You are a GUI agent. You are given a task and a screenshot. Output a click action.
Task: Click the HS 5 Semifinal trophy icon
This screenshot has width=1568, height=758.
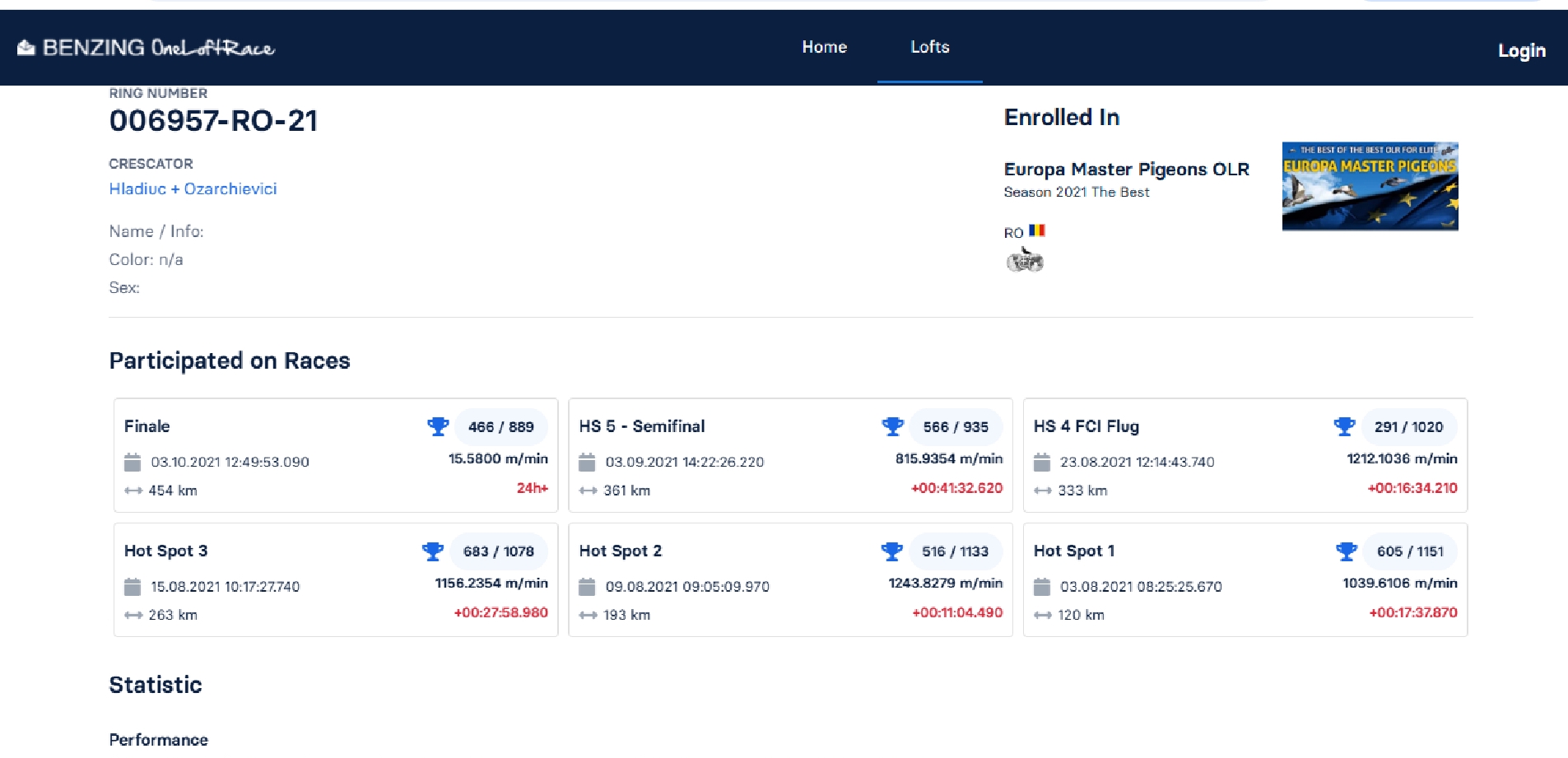(892, 426)
